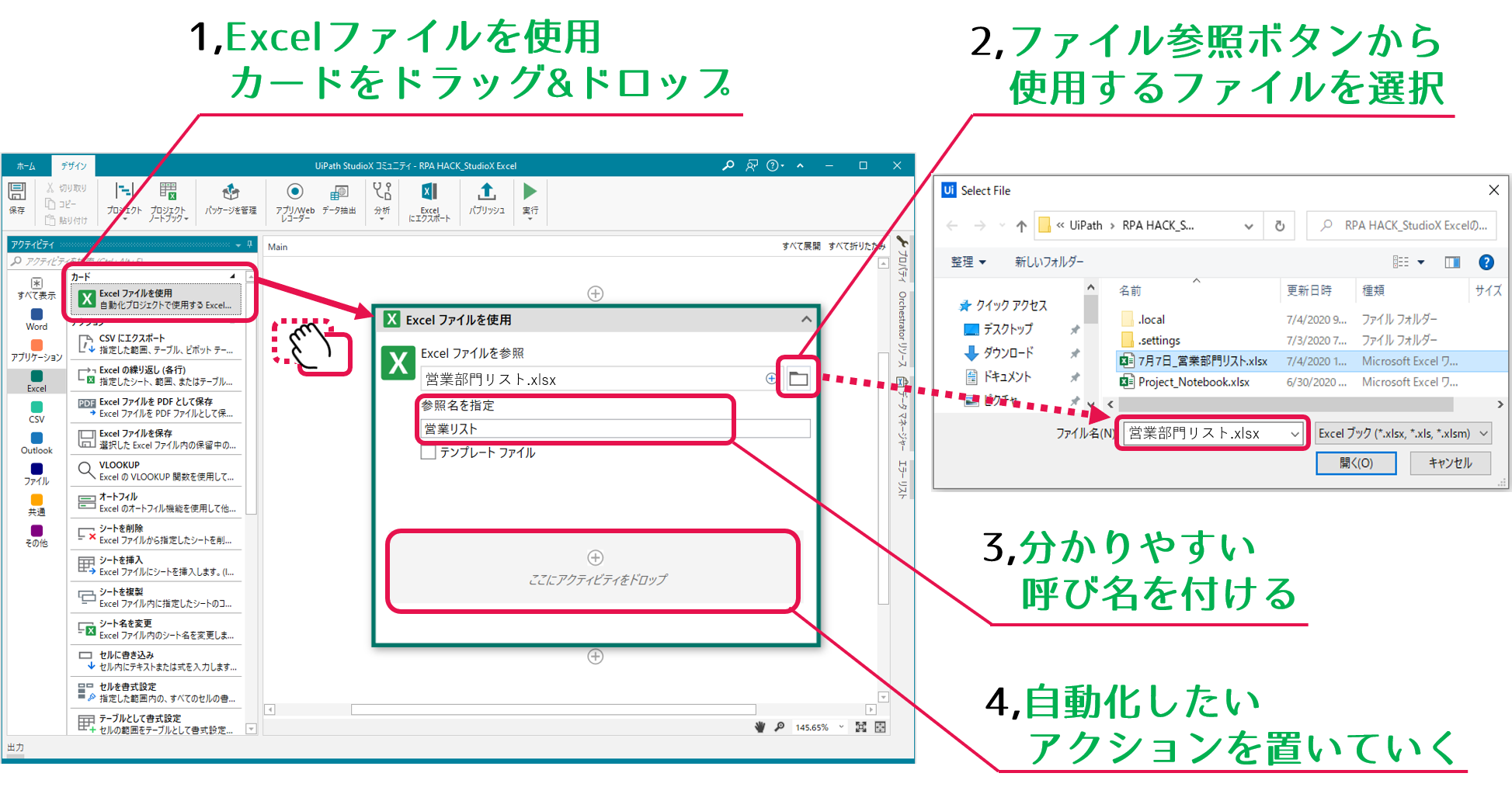Viewport: 1512px width, 794px height.
Task: Select 'Project_Notebook.xlsx' in Select File dialog
Action: tap(1310, 382)
